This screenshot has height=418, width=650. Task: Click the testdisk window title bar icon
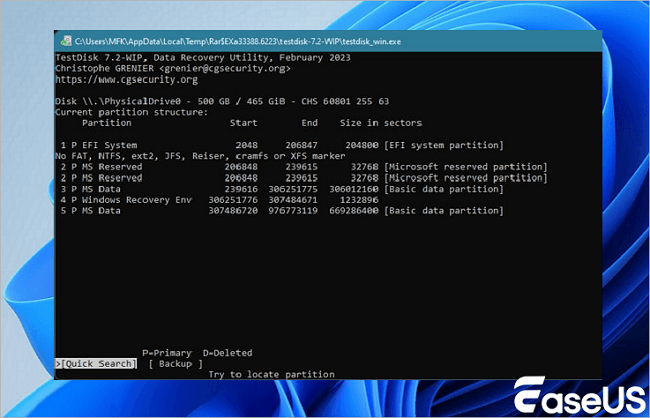pyautogui.click(x=66, y=41)
